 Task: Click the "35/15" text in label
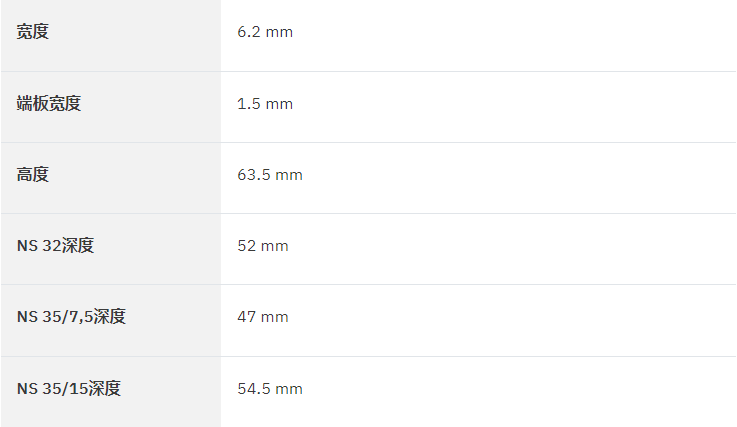[65, 389]
